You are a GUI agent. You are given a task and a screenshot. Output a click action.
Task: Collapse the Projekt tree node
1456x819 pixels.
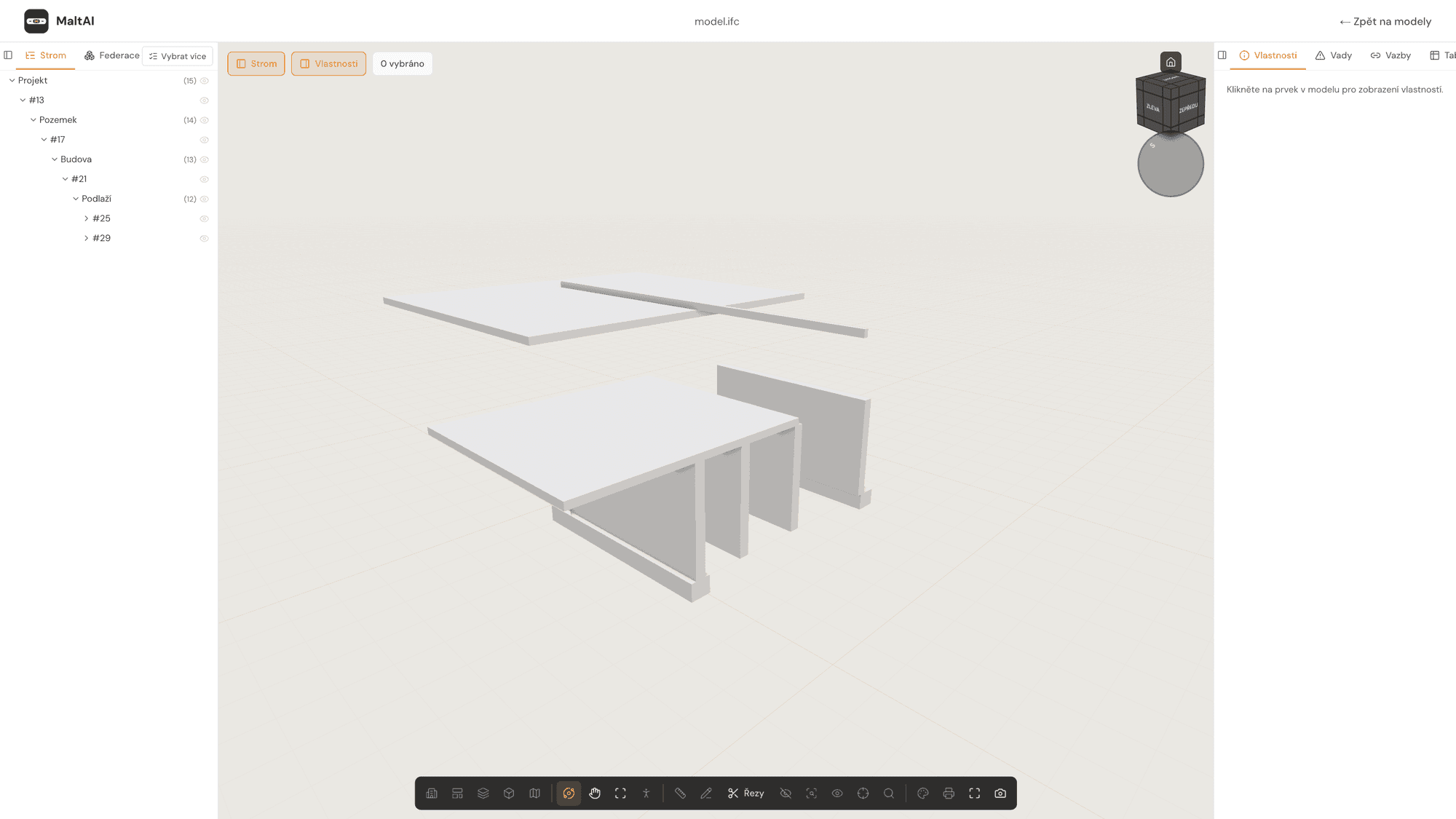[x=12, y=81]
